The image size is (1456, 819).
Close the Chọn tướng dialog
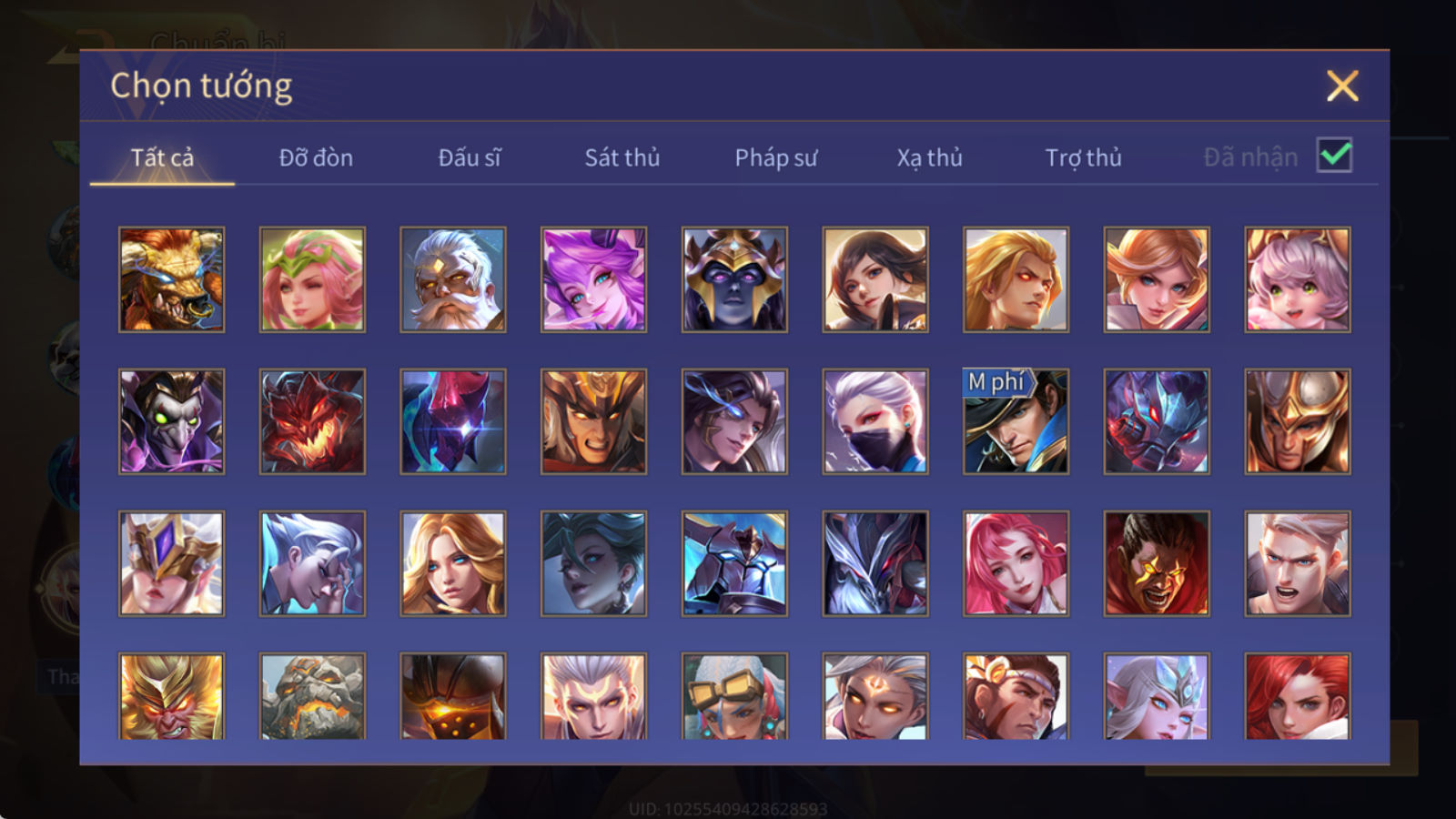[1342, 86]
